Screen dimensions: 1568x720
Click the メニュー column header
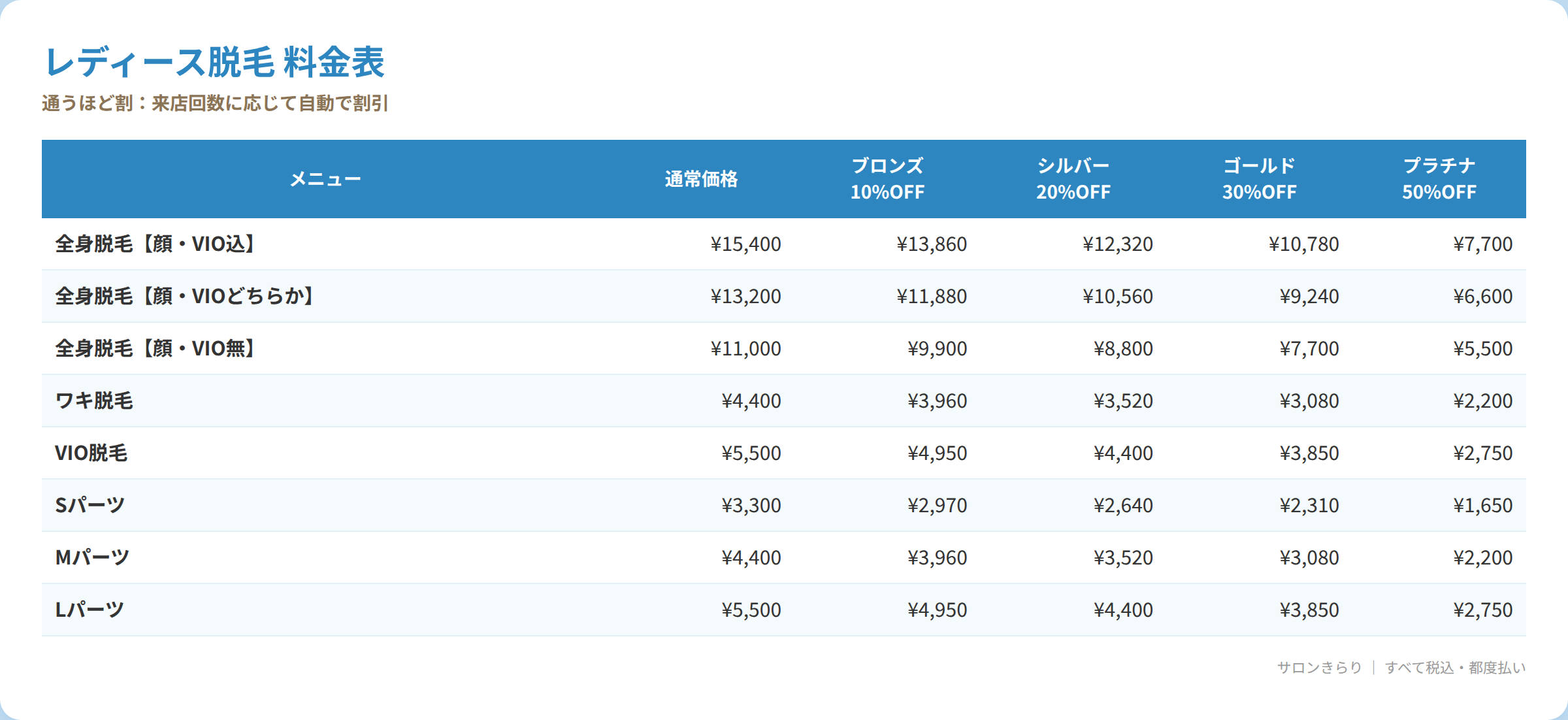[325, 179]
